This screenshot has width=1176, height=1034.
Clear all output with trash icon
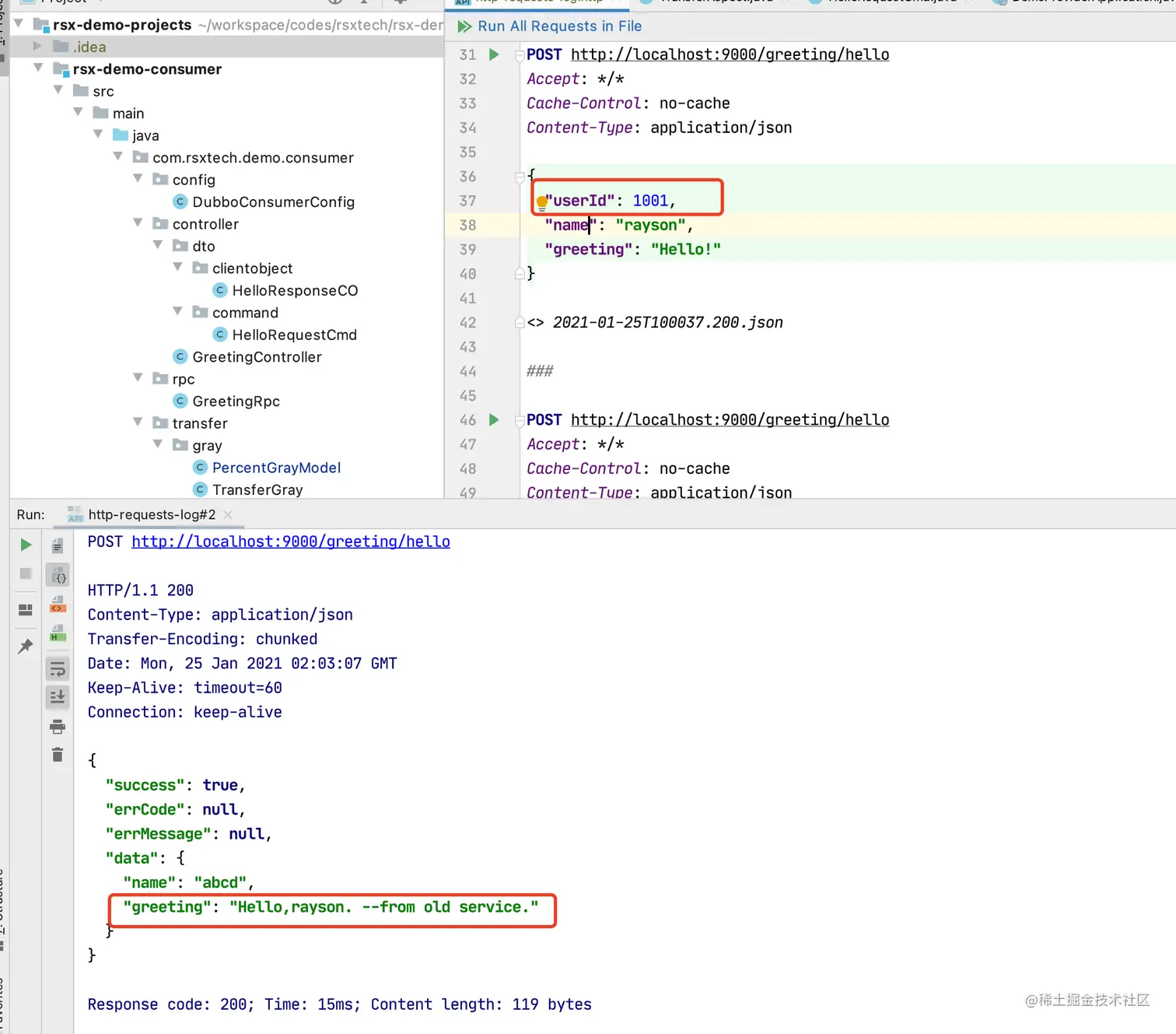click(58, 755)
